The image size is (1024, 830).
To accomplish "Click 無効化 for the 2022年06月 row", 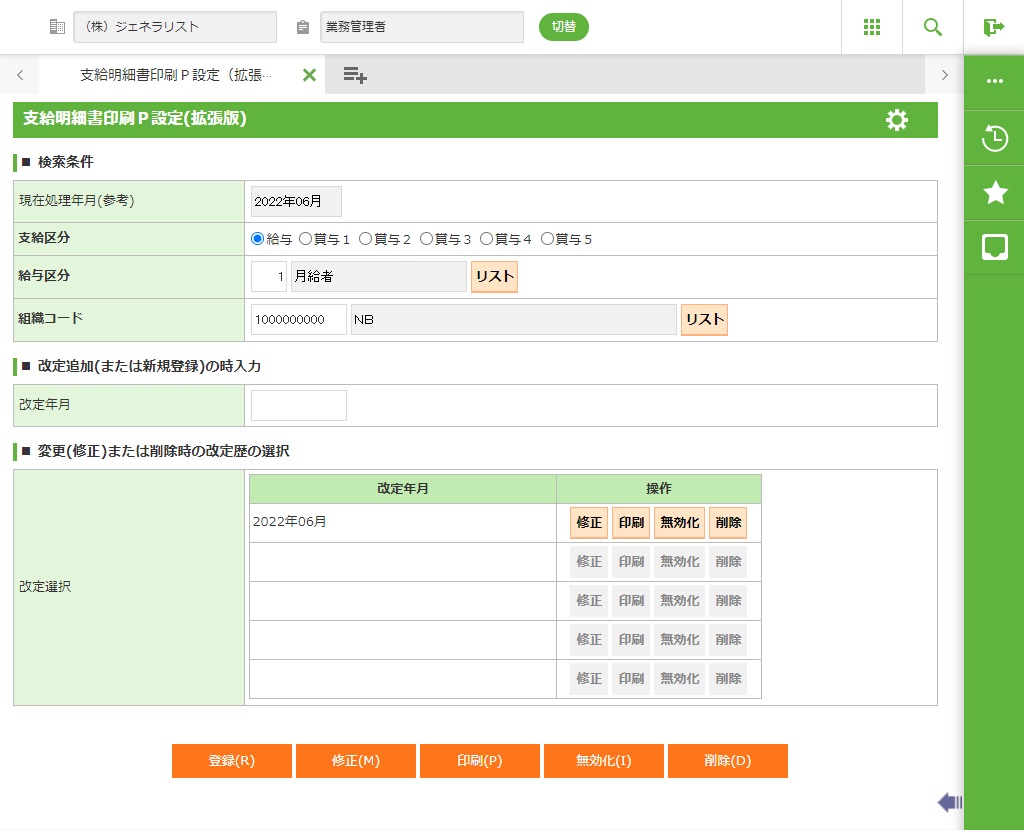I will pyautogui.click(x=679, y=523).
